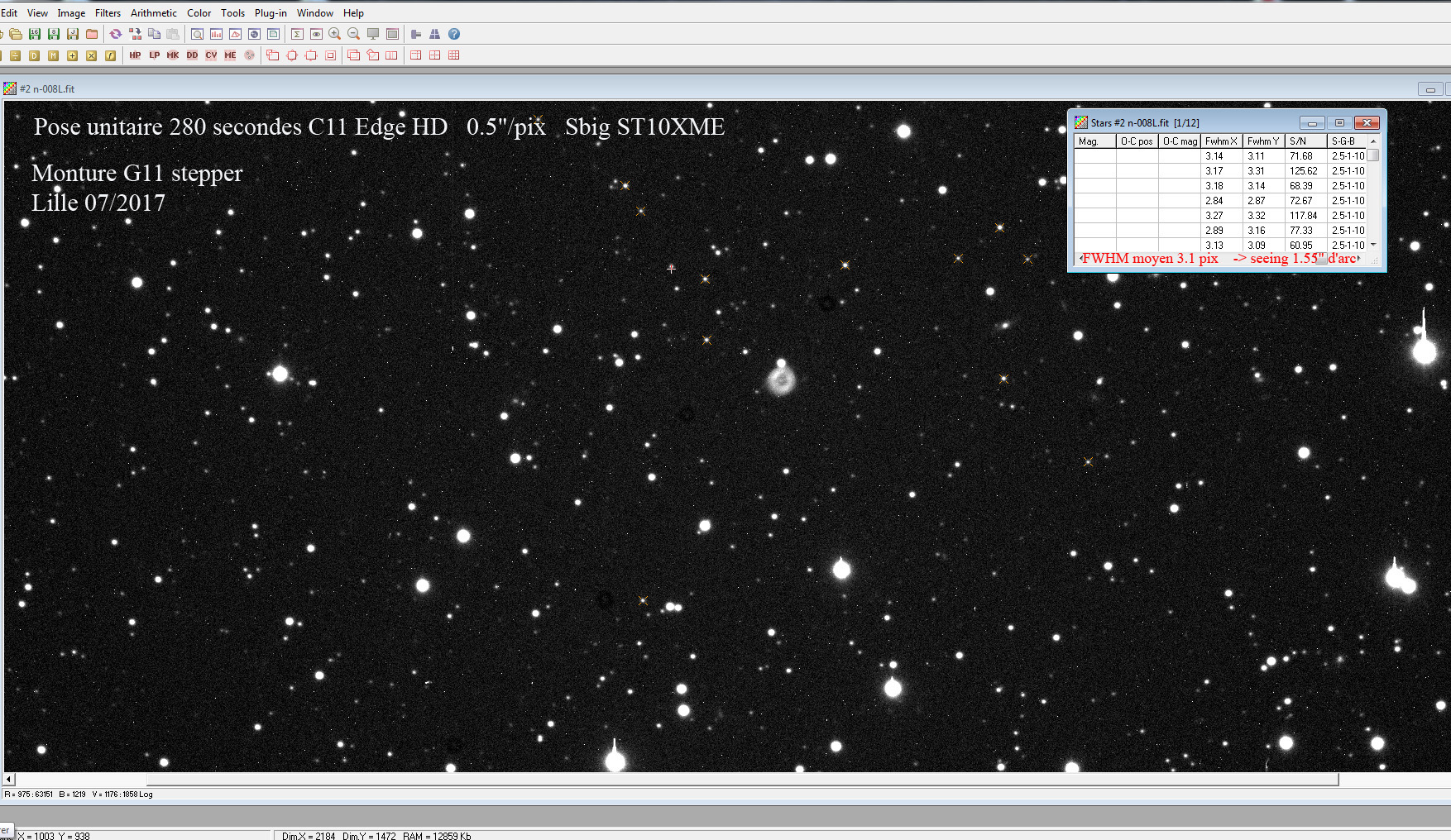Open the histogram bar chart tool
This screenshot has width=1451, height=840.
(216, 34)
